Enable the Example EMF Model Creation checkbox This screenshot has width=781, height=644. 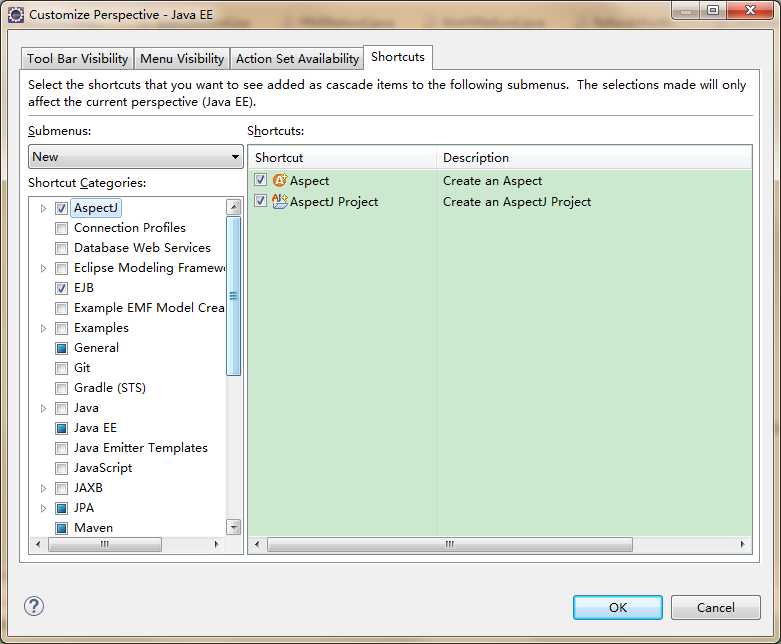click(x=61, y=308)
